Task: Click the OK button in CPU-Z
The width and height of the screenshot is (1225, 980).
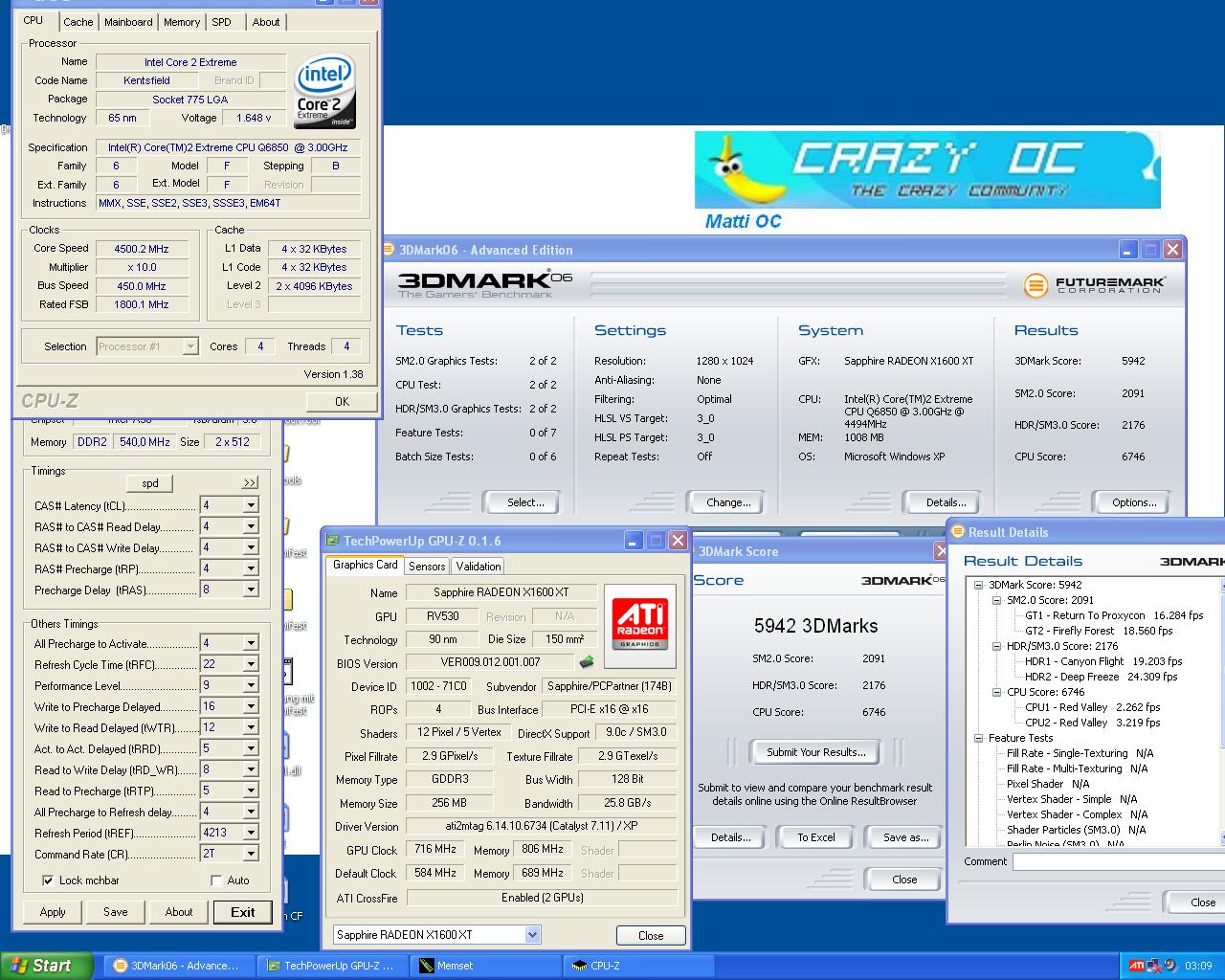Action: (342, 402)
